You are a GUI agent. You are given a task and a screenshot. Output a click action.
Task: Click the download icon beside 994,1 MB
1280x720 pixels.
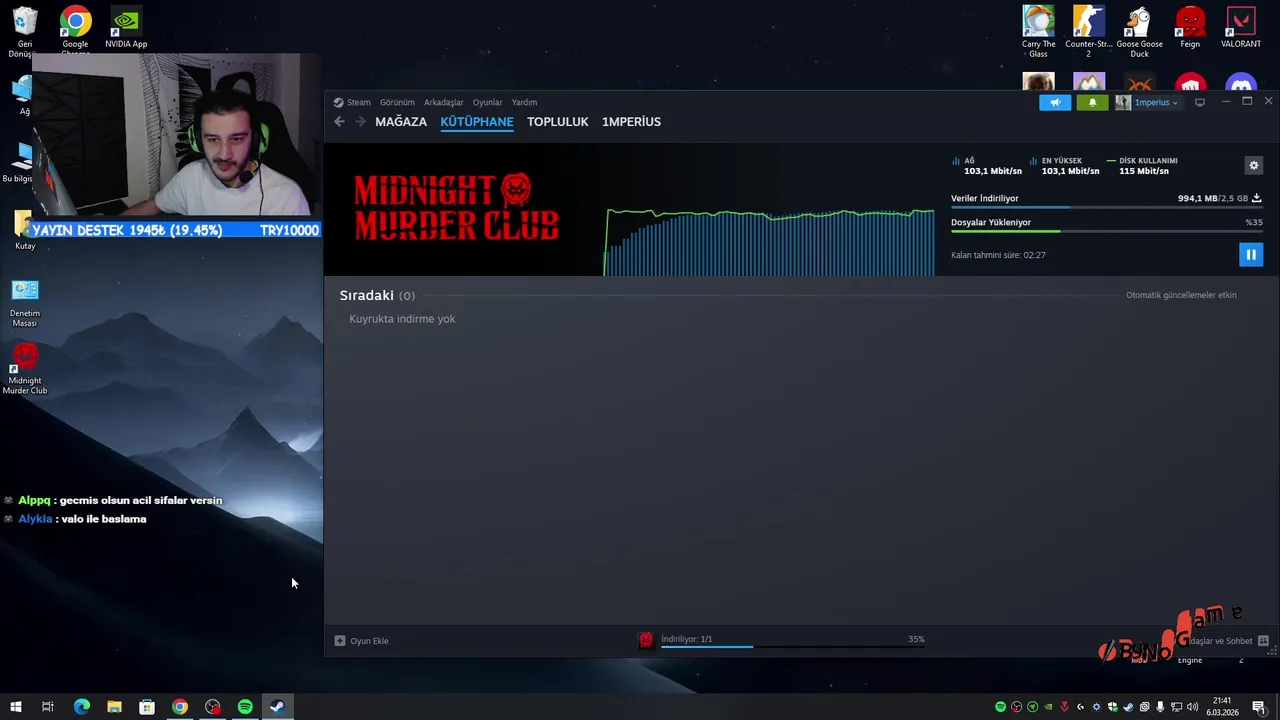coord(1257,198)
